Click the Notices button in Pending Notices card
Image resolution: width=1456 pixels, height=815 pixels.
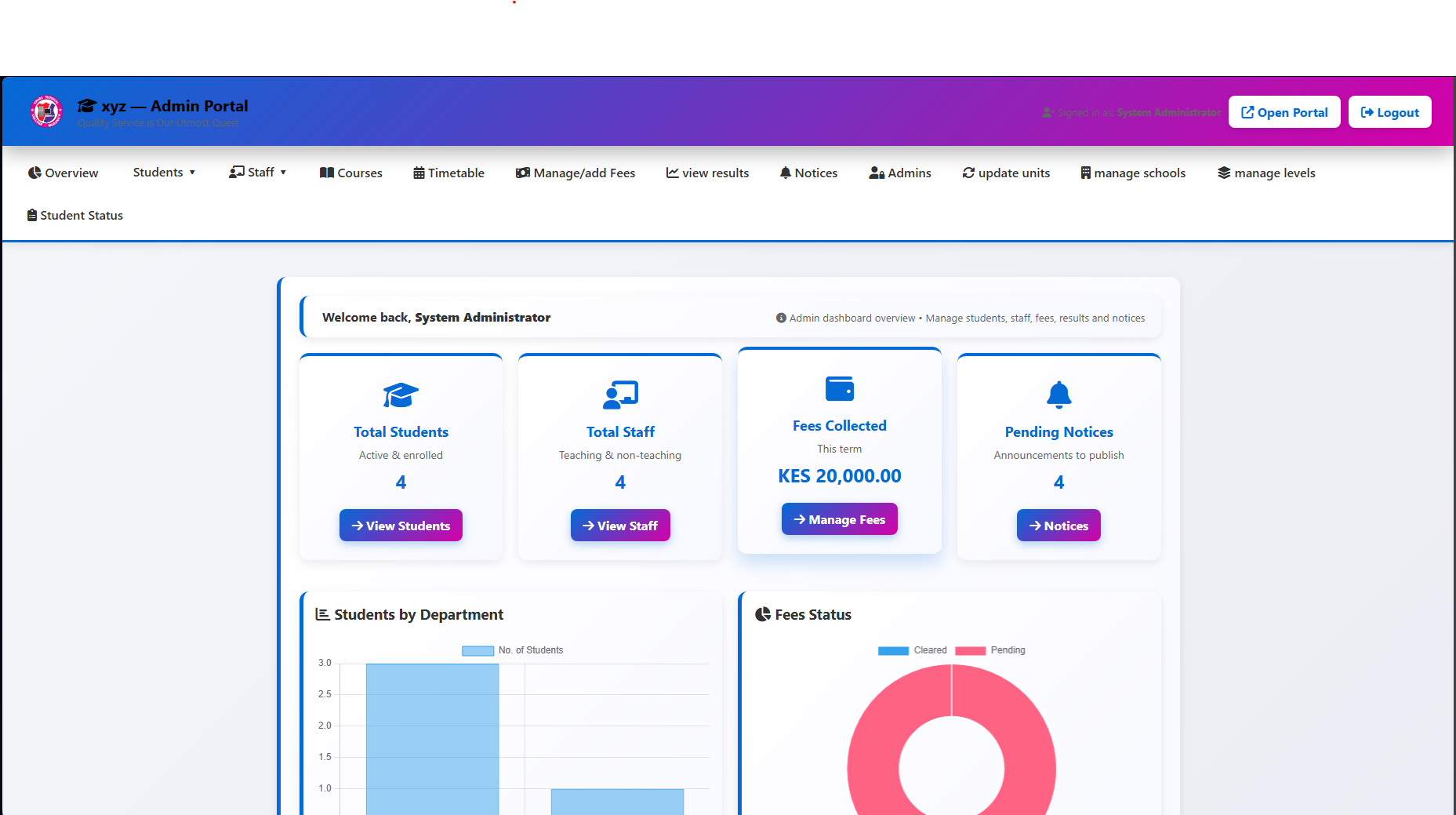coord(1058,526)
